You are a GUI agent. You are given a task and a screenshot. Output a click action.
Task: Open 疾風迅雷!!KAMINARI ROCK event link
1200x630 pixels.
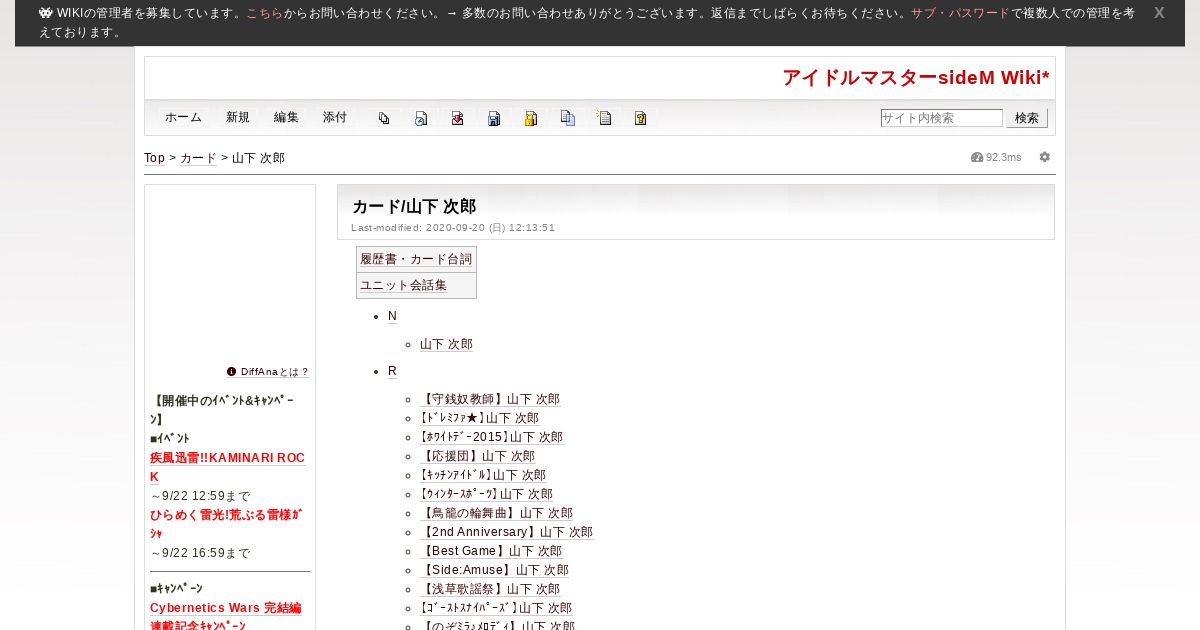pyautogui.click(x=227, y=467)
